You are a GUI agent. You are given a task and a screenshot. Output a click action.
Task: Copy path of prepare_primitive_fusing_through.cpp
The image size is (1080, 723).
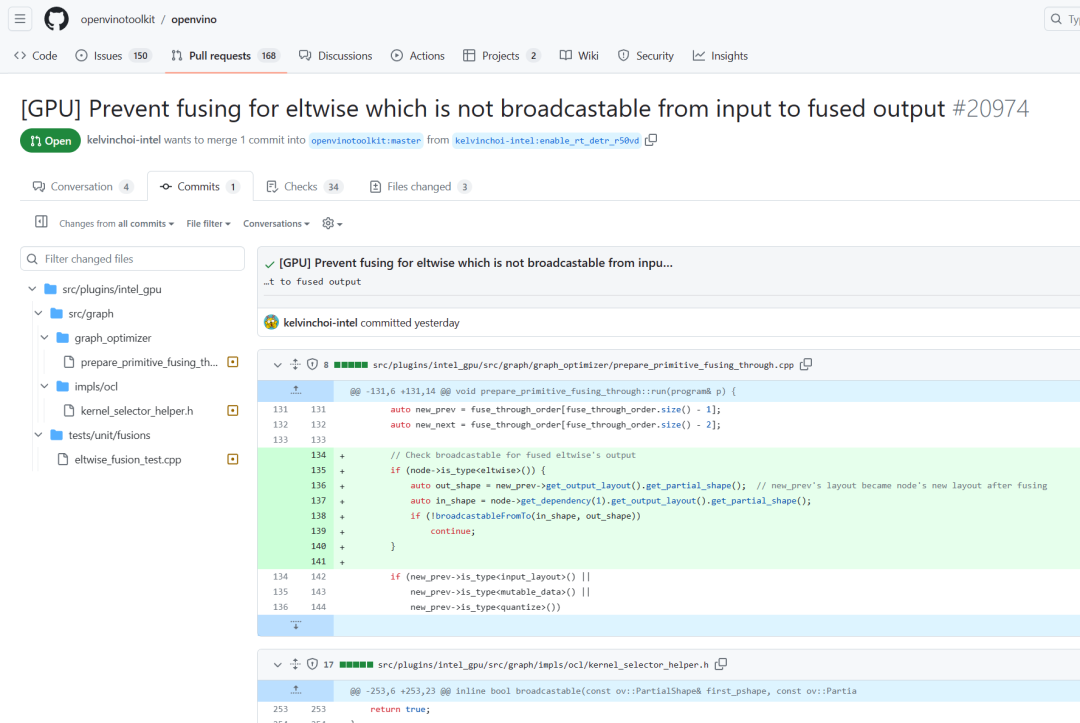click(806, 364)
